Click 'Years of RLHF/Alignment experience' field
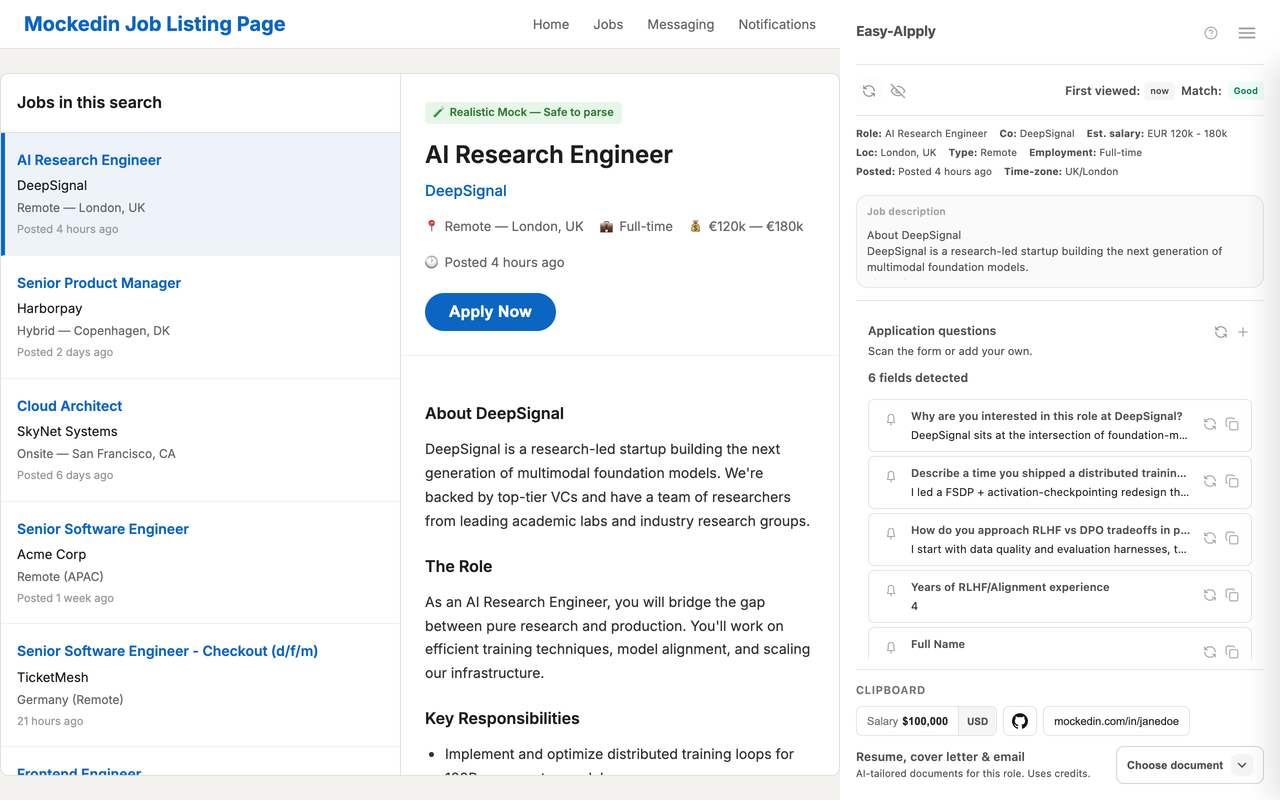The width and height of the screenshot is (1280, 800). tap(1060, 596)
